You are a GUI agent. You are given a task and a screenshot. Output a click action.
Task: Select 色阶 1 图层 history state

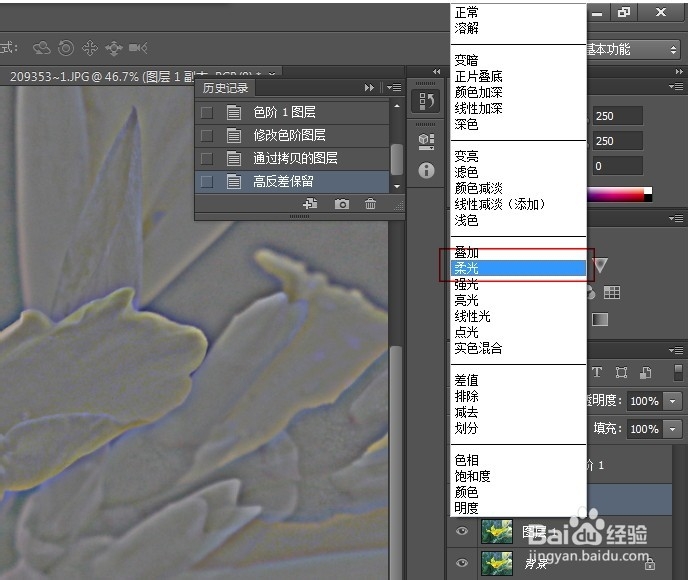tap(292, 112)
